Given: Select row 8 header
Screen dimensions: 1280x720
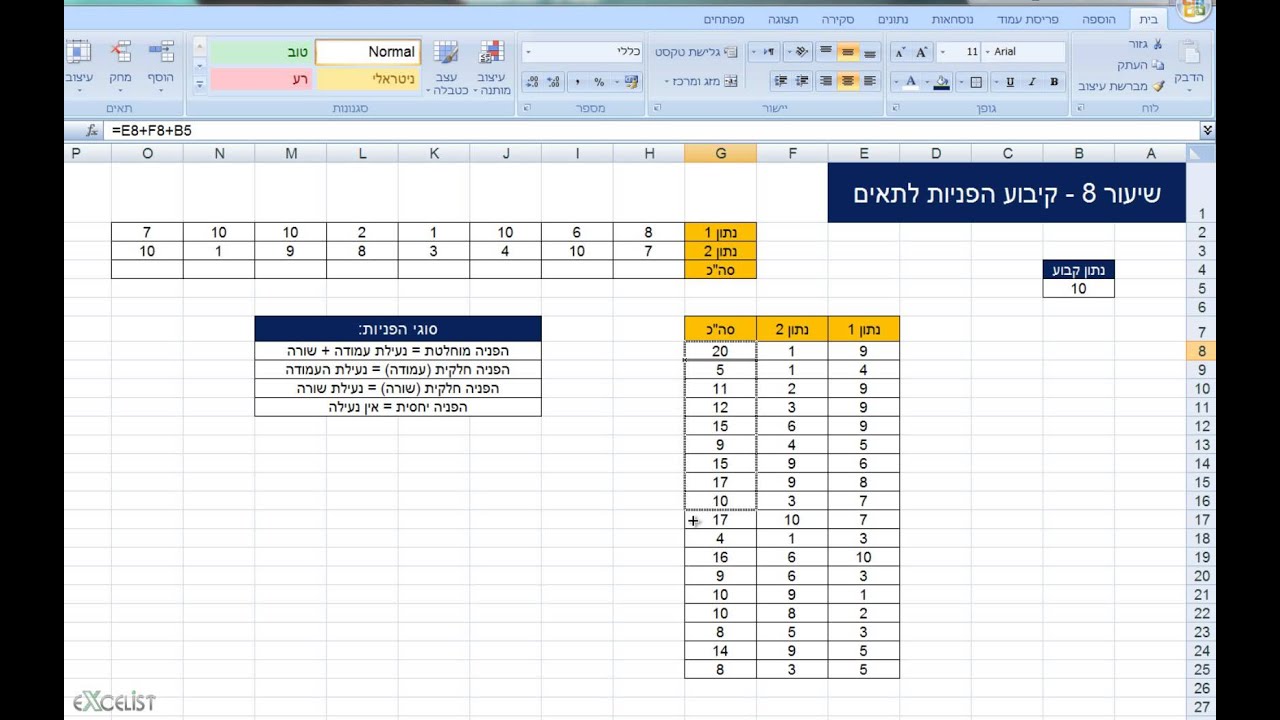Looking at the screenshot, I should (x=1201, y=351).
